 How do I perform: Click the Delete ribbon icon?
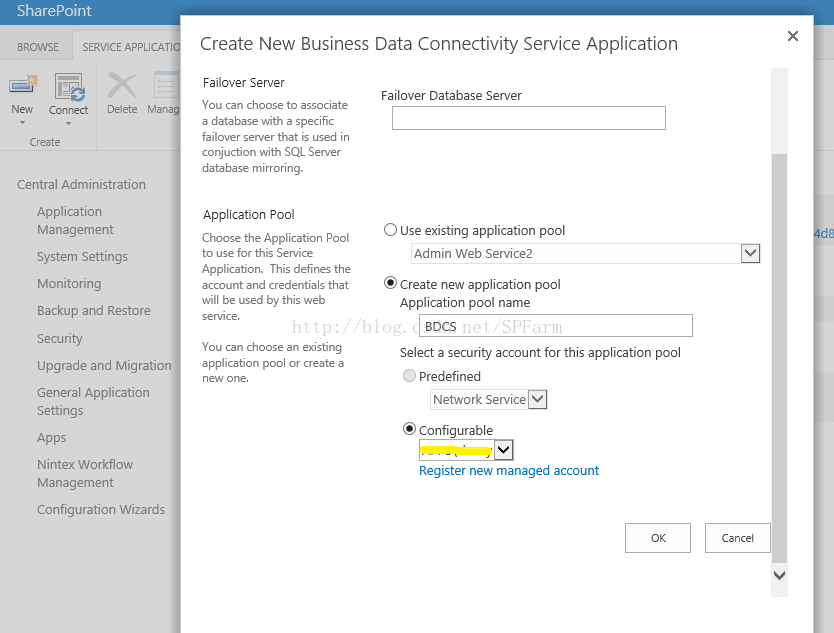click(122, 85)
